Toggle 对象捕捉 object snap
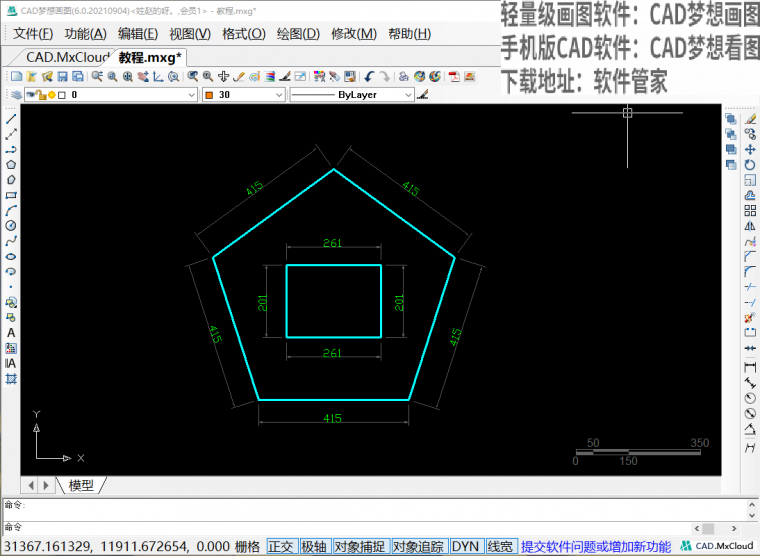Viewport: 760px width, 556px height. (360, 547)
